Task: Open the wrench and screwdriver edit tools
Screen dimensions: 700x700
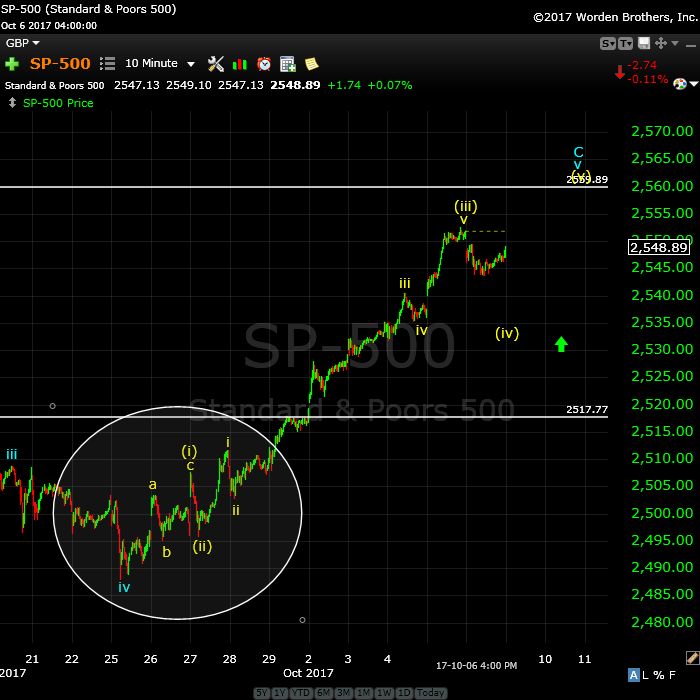Action: 216,64
